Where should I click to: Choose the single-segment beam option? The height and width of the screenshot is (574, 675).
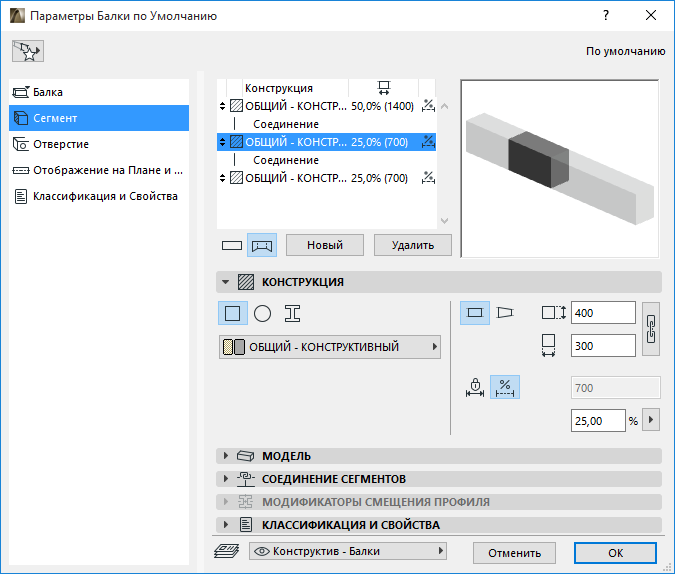click(232, 245)
